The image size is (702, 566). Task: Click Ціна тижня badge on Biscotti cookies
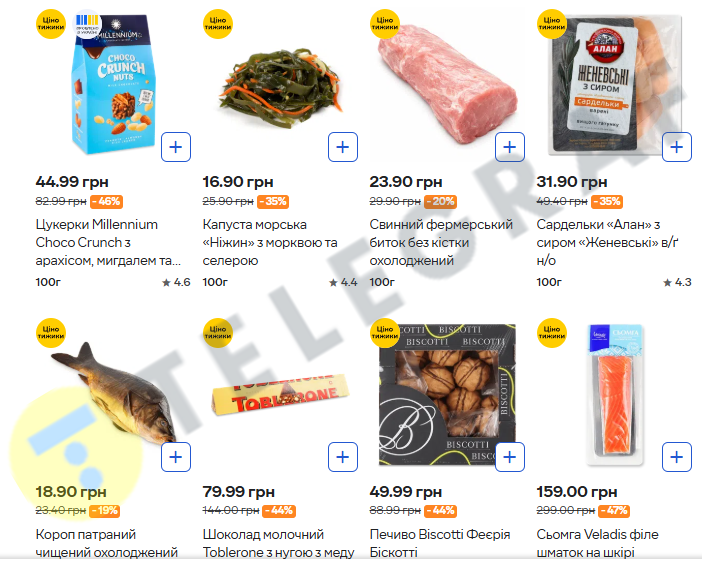point(385,333)
